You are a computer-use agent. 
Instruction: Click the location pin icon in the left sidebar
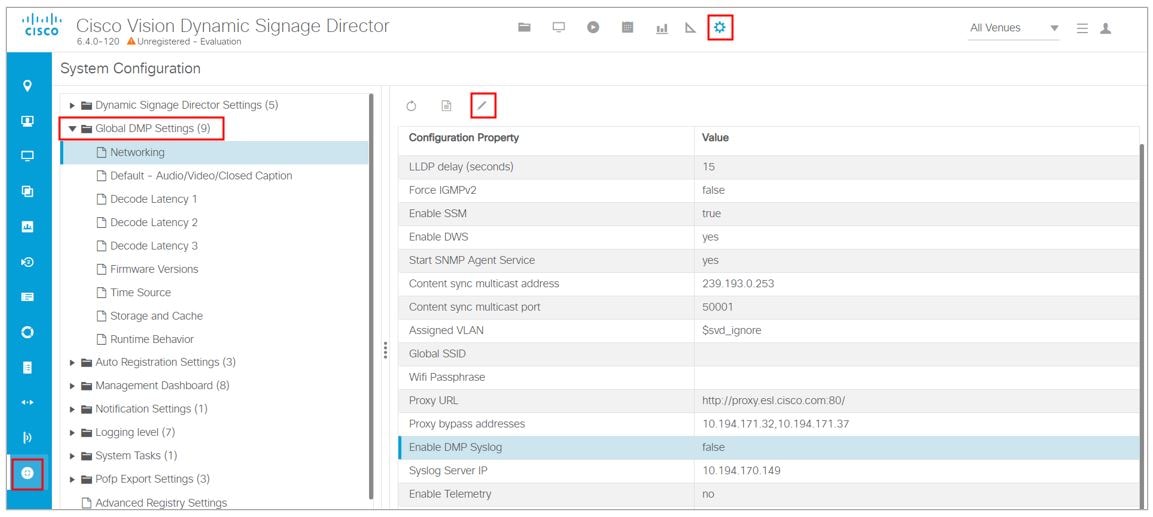click(28, 86)
